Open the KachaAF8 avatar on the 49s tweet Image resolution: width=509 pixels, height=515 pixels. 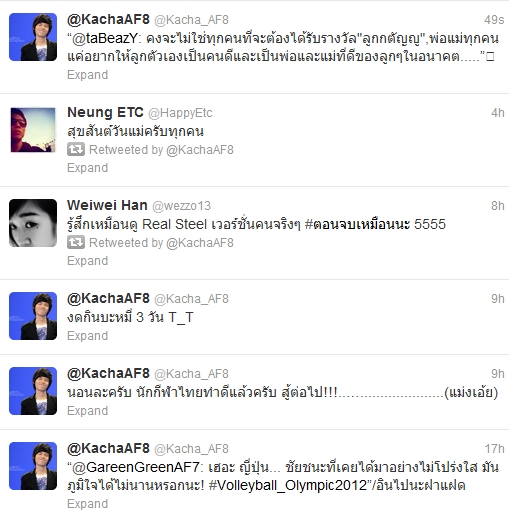(33, 37)
